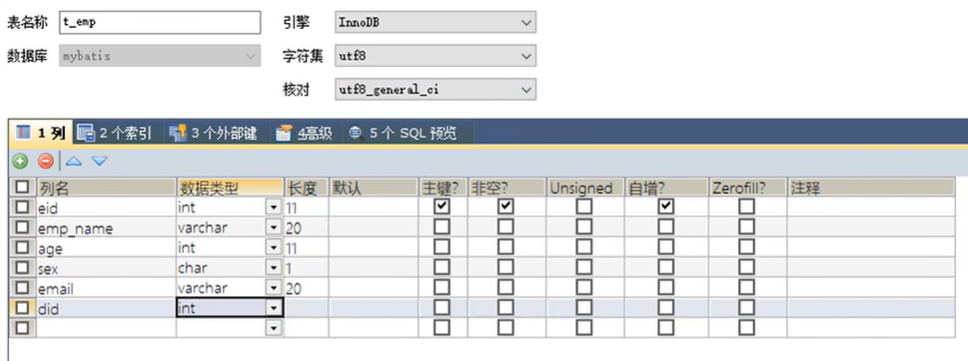Click the green add column icon
Screen dimensions: 968x361
(20, 162)
